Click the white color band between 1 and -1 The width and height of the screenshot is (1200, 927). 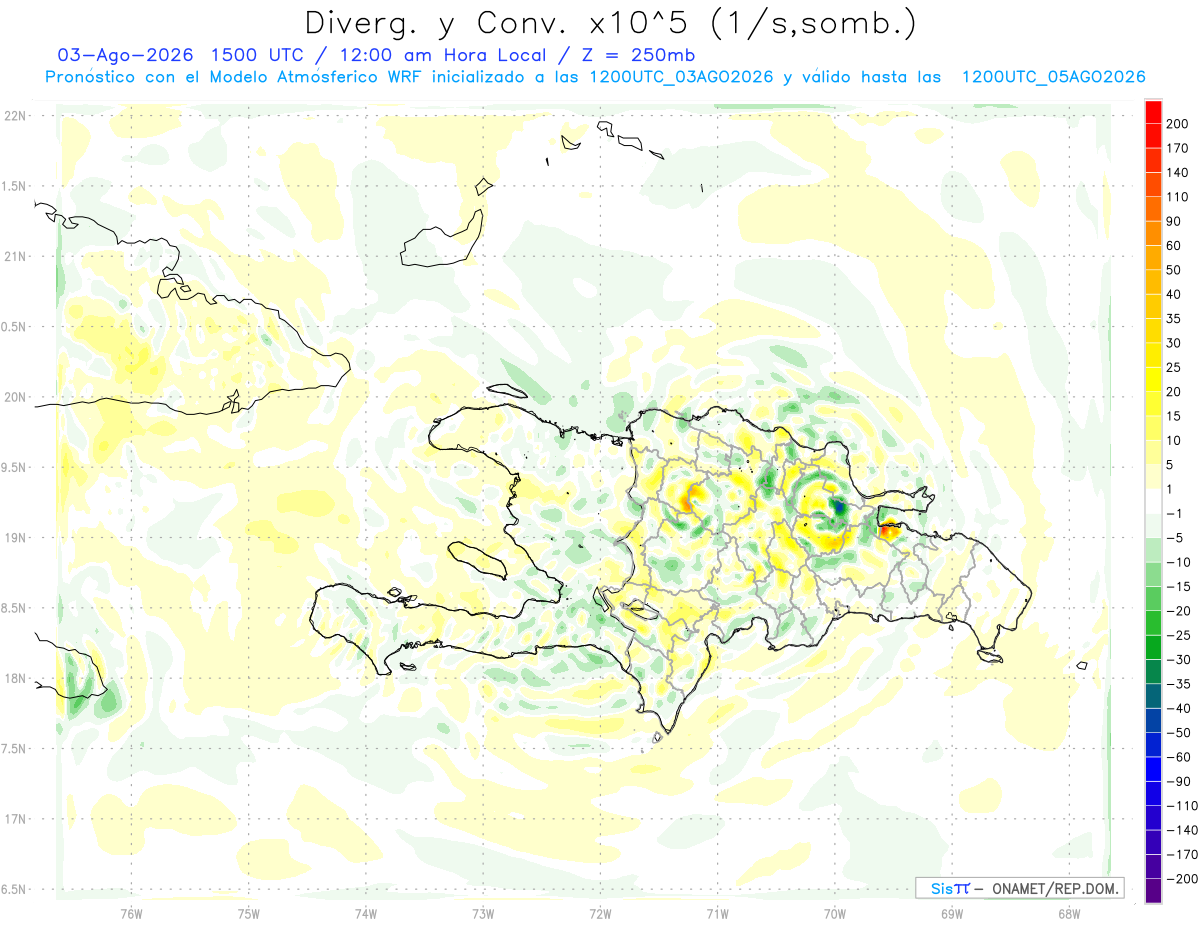1153,502
